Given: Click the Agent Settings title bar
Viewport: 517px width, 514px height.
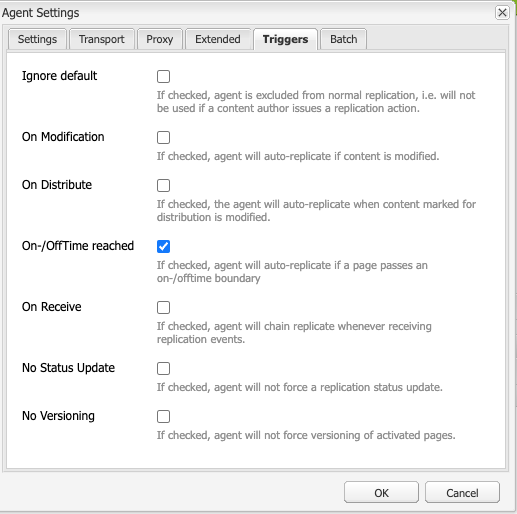Looking at the screenshot, I should click(x=247, y=13).
